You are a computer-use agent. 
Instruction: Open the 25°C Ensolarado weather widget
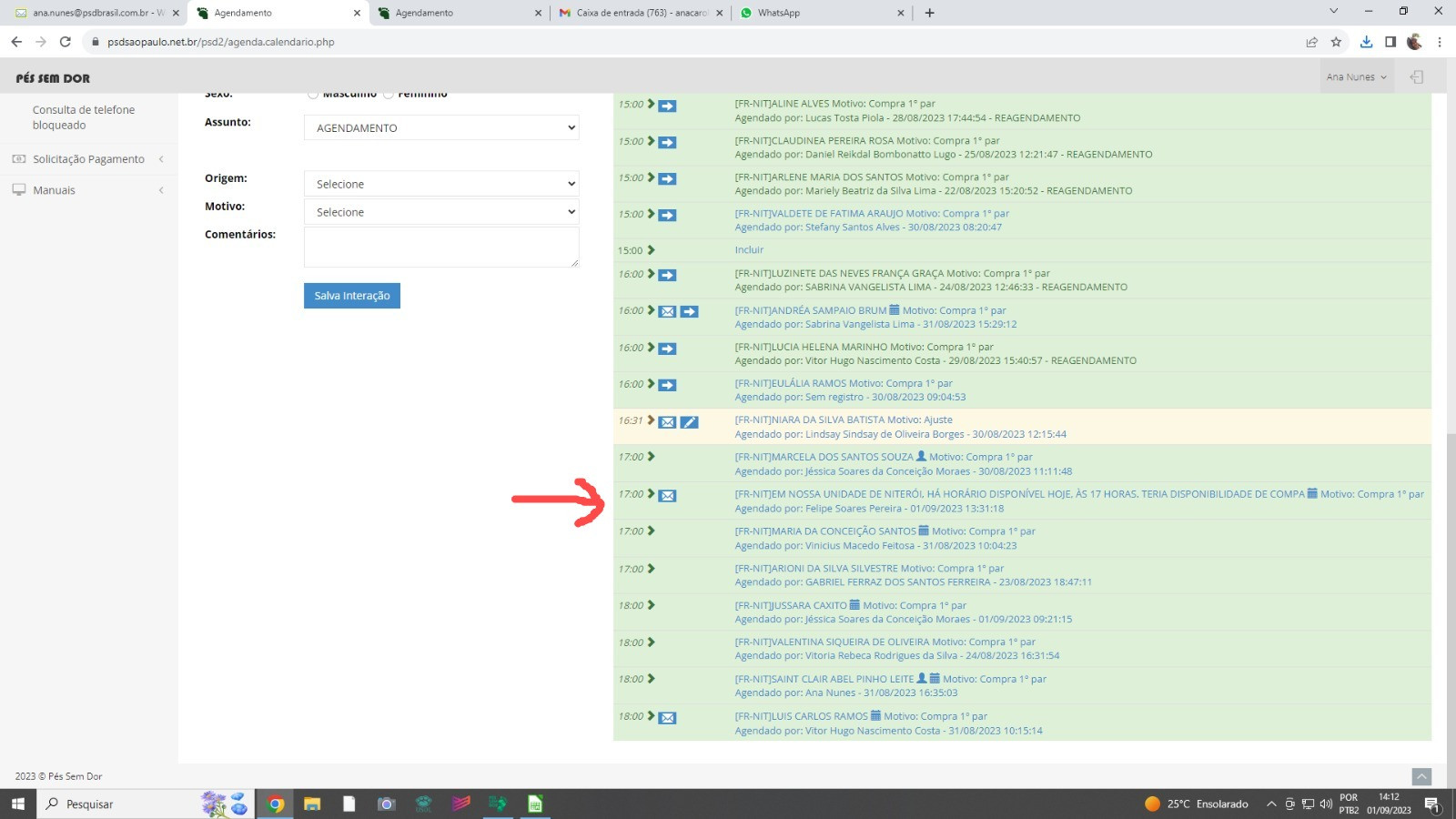coord(1196,804)
